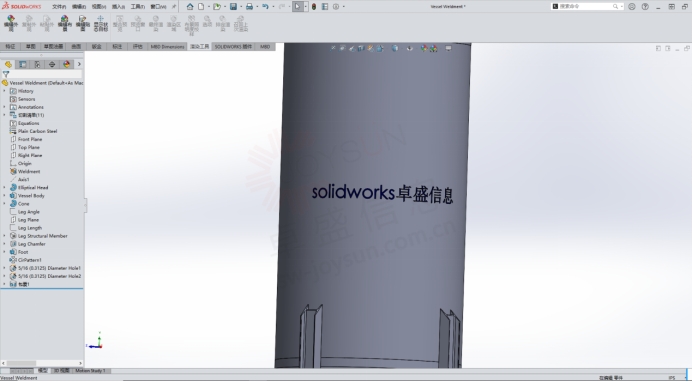Click the Undo arrow icon
This screenshot has width=693, height=382.
click(x=265, y=7)
